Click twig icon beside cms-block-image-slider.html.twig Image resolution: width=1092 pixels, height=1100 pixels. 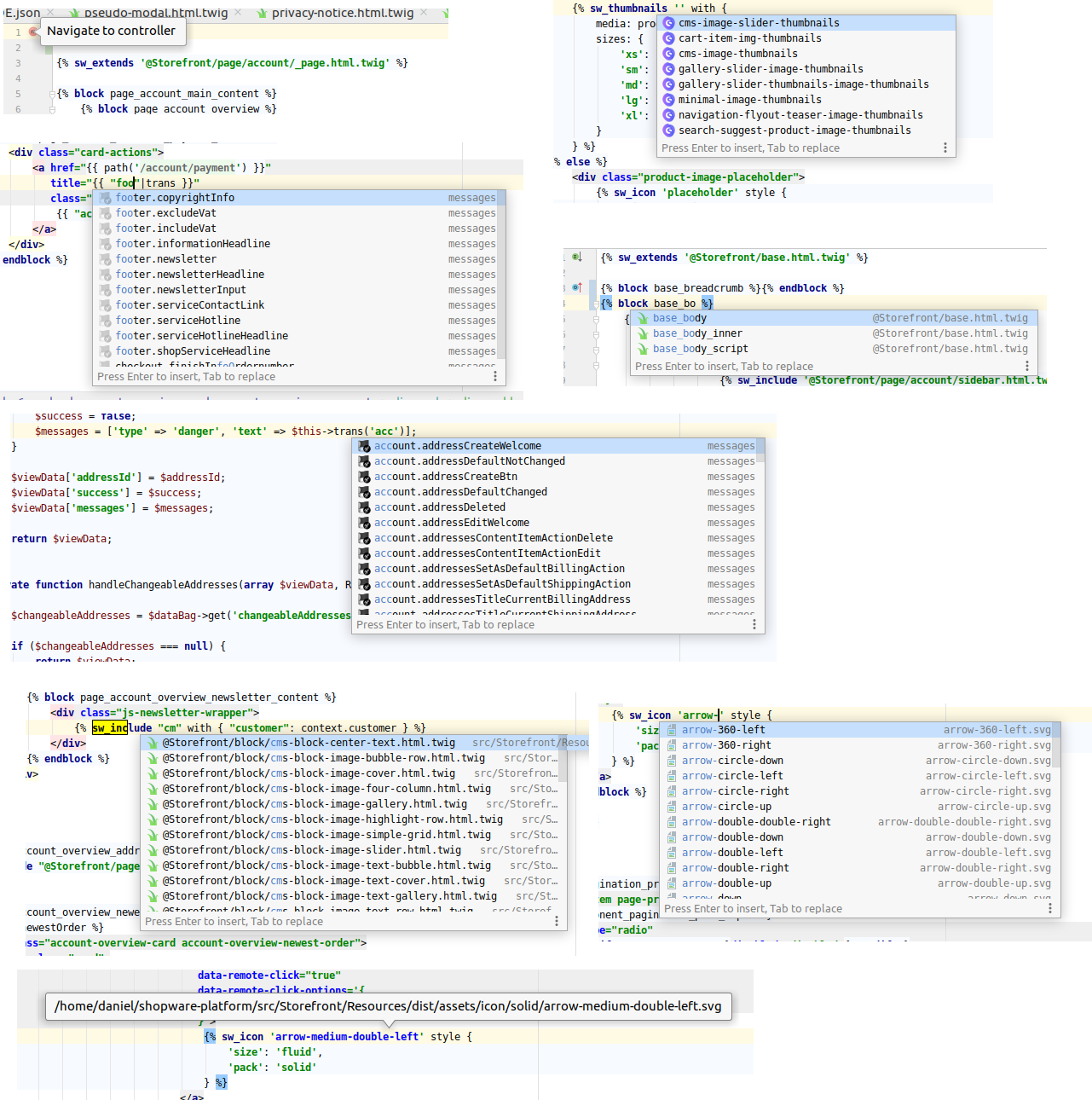(x=153, y=850)
